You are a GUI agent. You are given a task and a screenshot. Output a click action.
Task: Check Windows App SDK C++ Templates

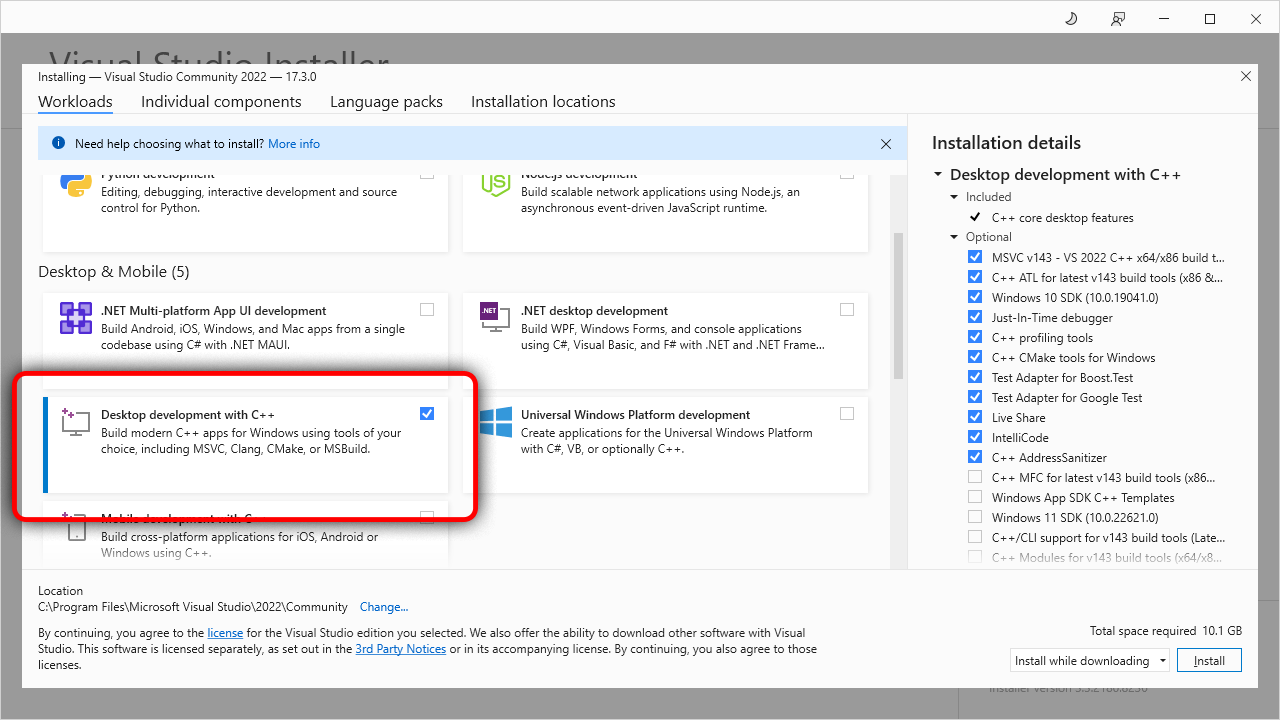coord(975,497)
